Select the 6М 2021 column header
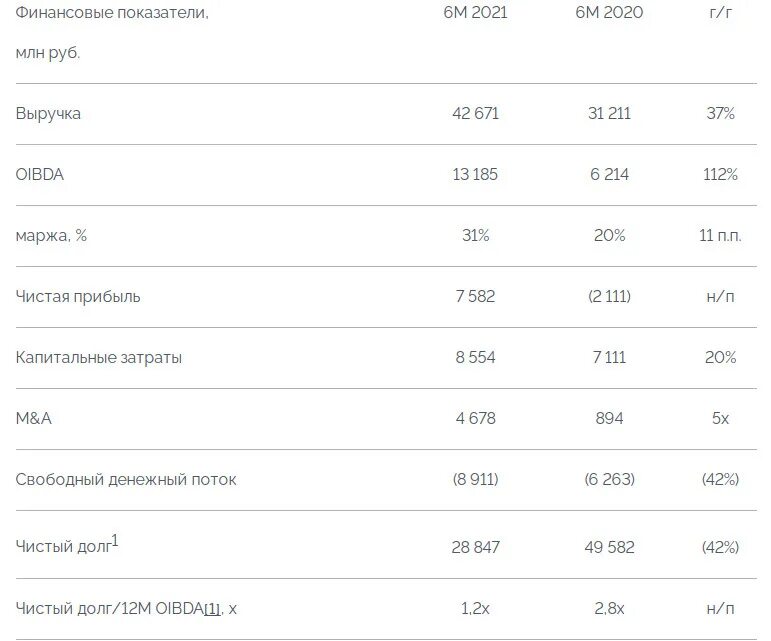771x641 pixels. [x=475, y=15]
